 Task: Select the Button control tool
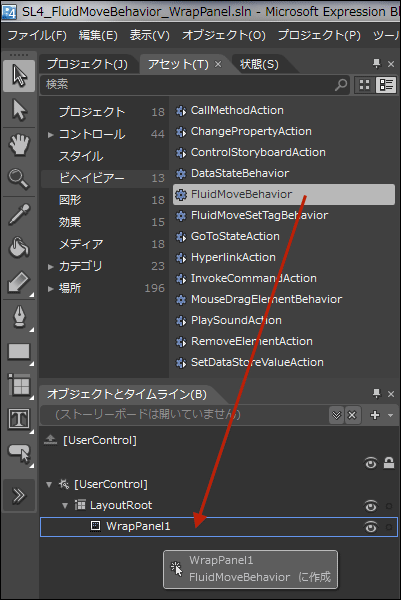point(19,454)
